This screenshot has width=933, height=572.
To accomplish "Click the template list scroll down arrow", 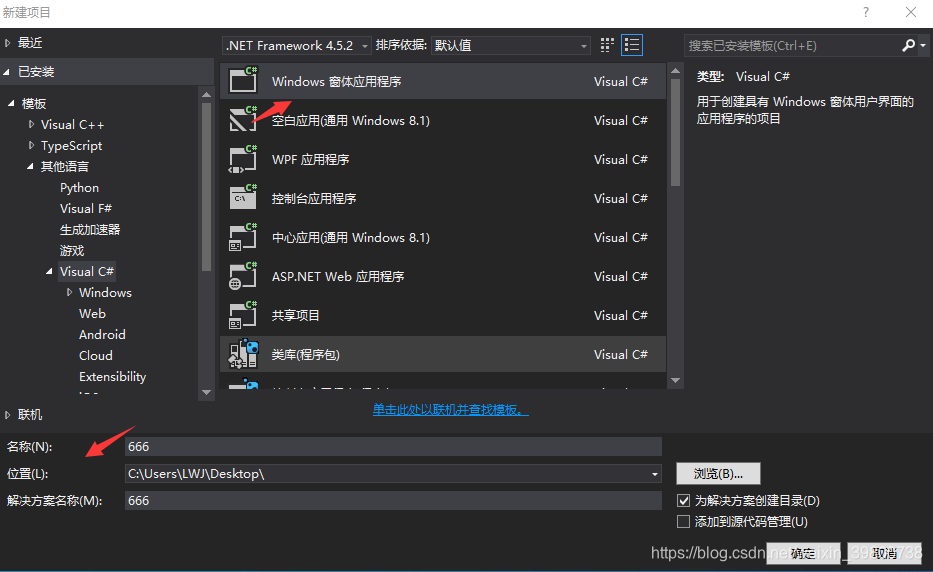I will (675, 381).
